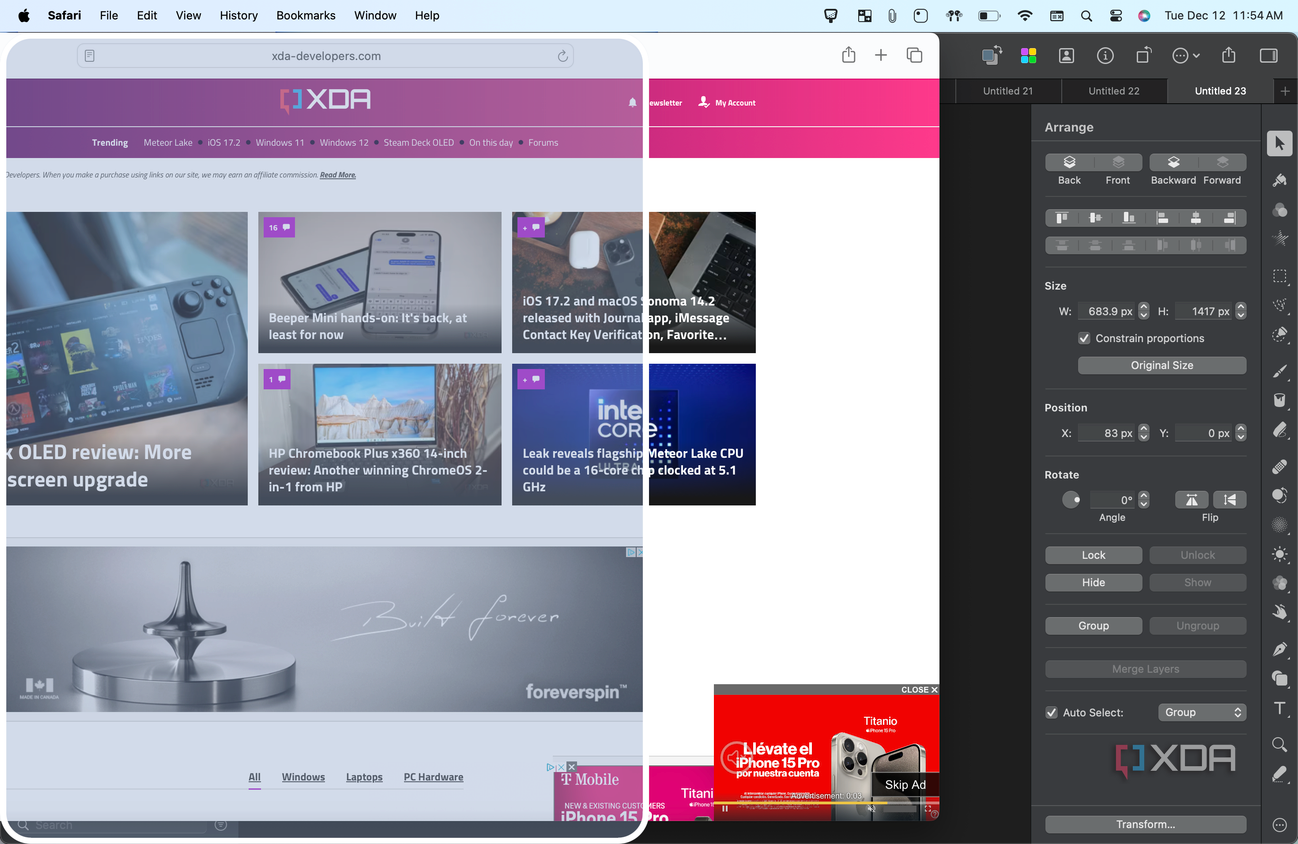Open the Transform... button

coord(1146,825)
